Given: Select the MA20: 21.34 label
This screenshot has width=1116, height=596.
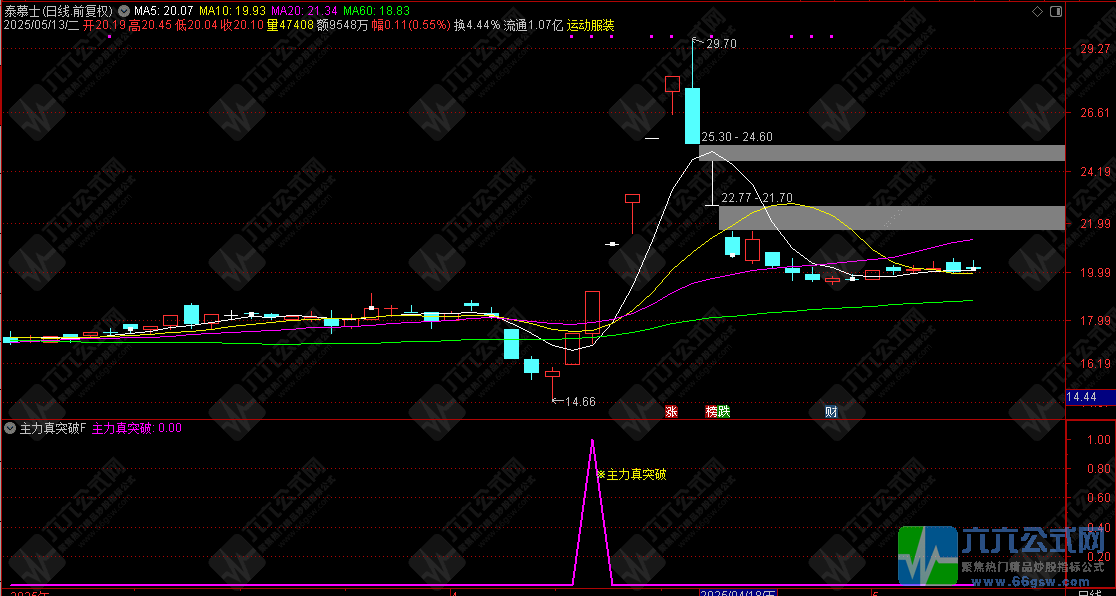Looking at the screenshot, I should (302, 12).
